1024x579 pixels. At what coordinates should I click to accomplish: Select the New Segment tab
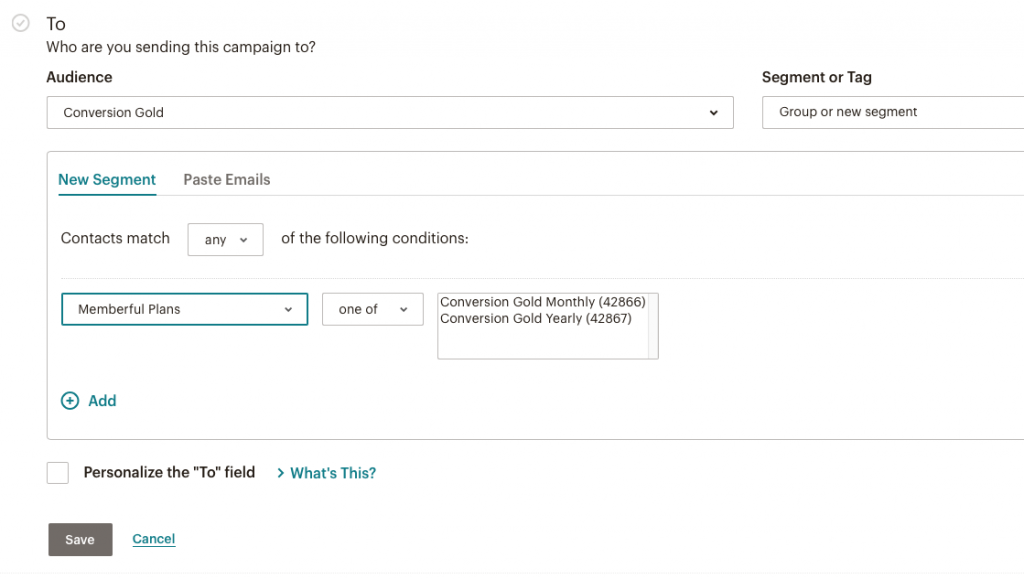click(x=107, y=180)
